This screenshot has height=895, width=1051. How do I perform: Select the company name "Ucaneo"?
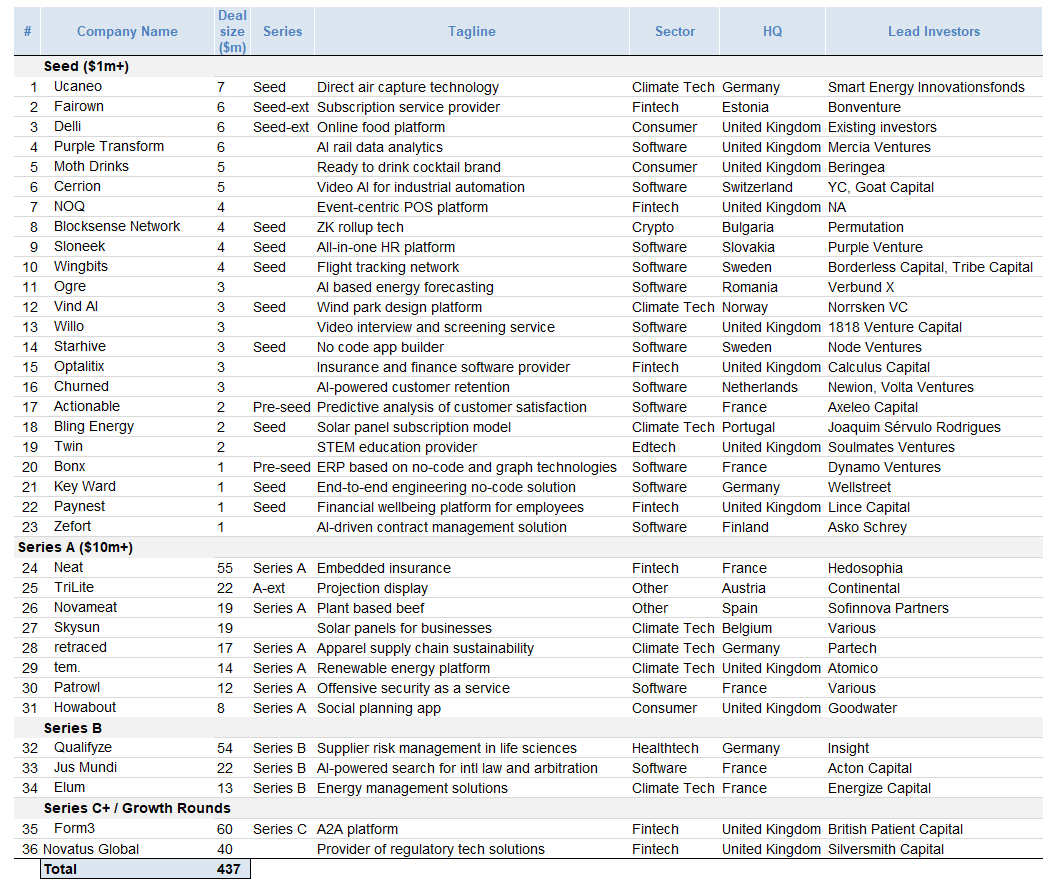pos(78,86)
